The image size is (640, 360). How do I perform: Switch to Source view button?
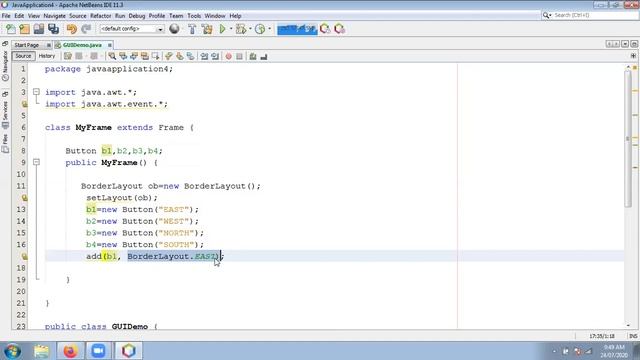pyautogui.click(x=23, y=56)
